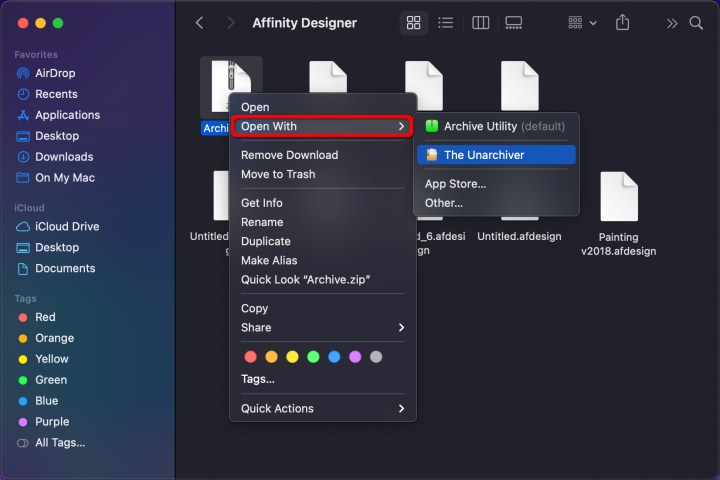This screenshot has width=720, height=480.
Task: Choose Duplicate in context menu
Action: tap(322, 242)
